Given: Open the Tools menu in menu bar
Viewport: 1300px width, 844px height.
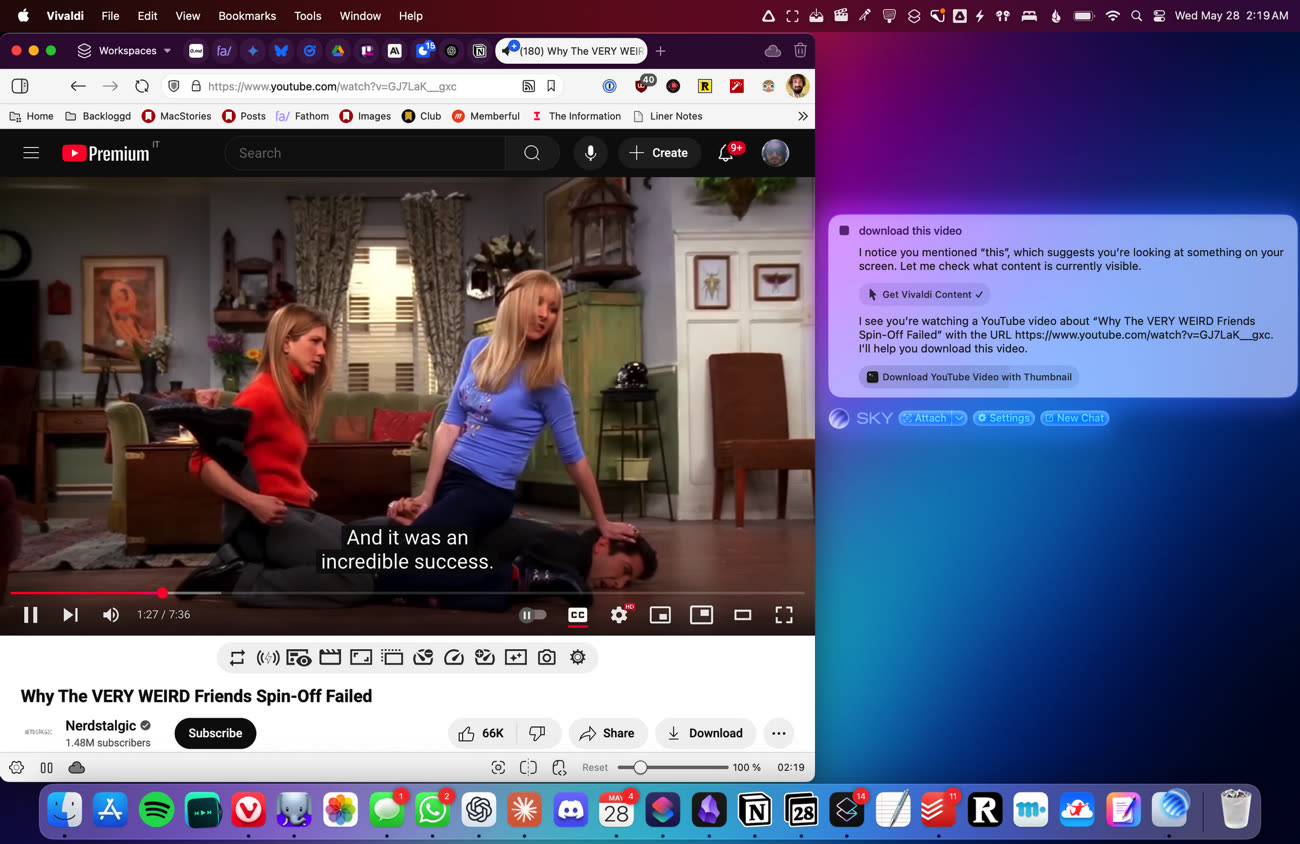Looking at the screenshot, I should 308,16.
